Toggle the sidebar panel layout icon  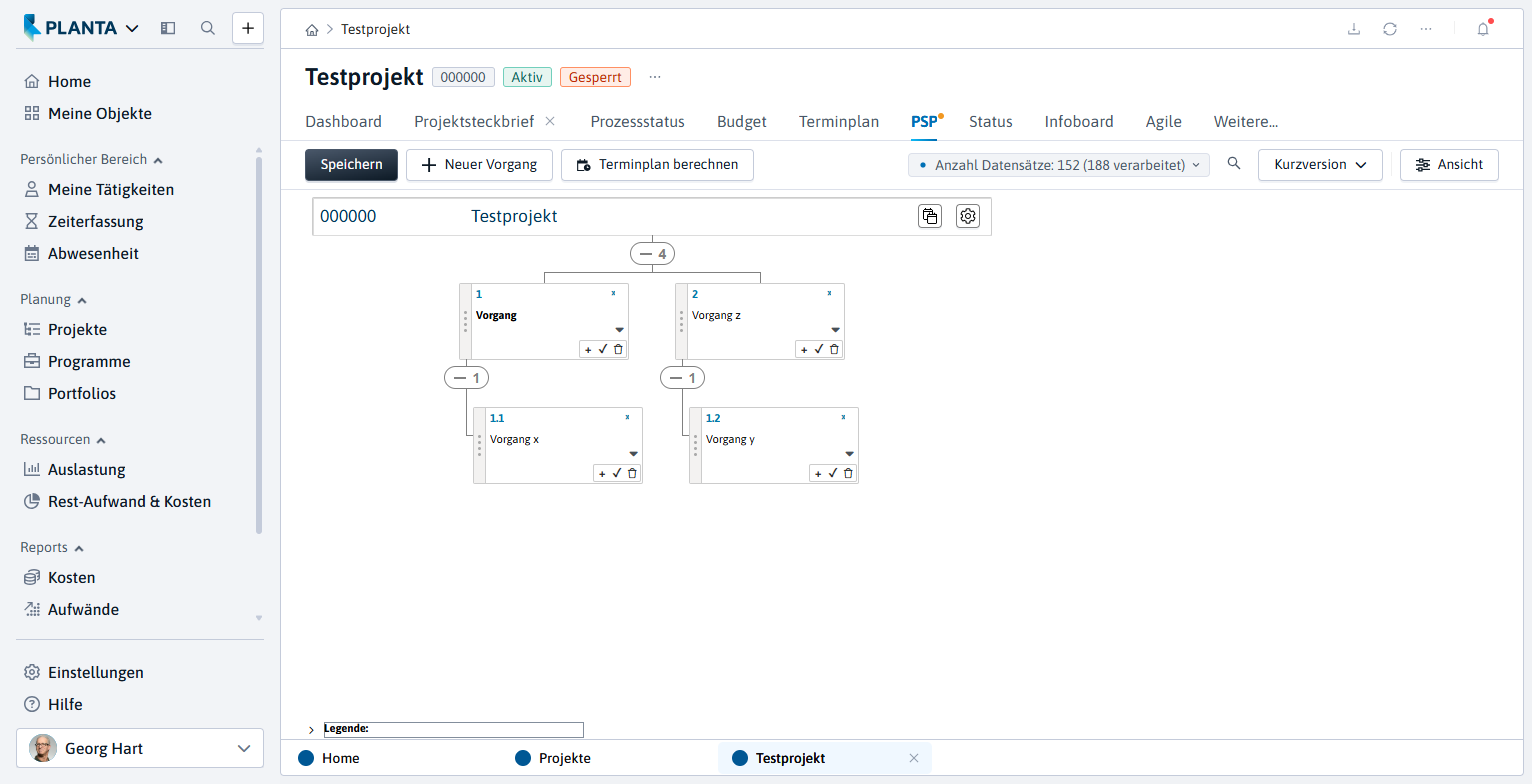click(168, 28)
